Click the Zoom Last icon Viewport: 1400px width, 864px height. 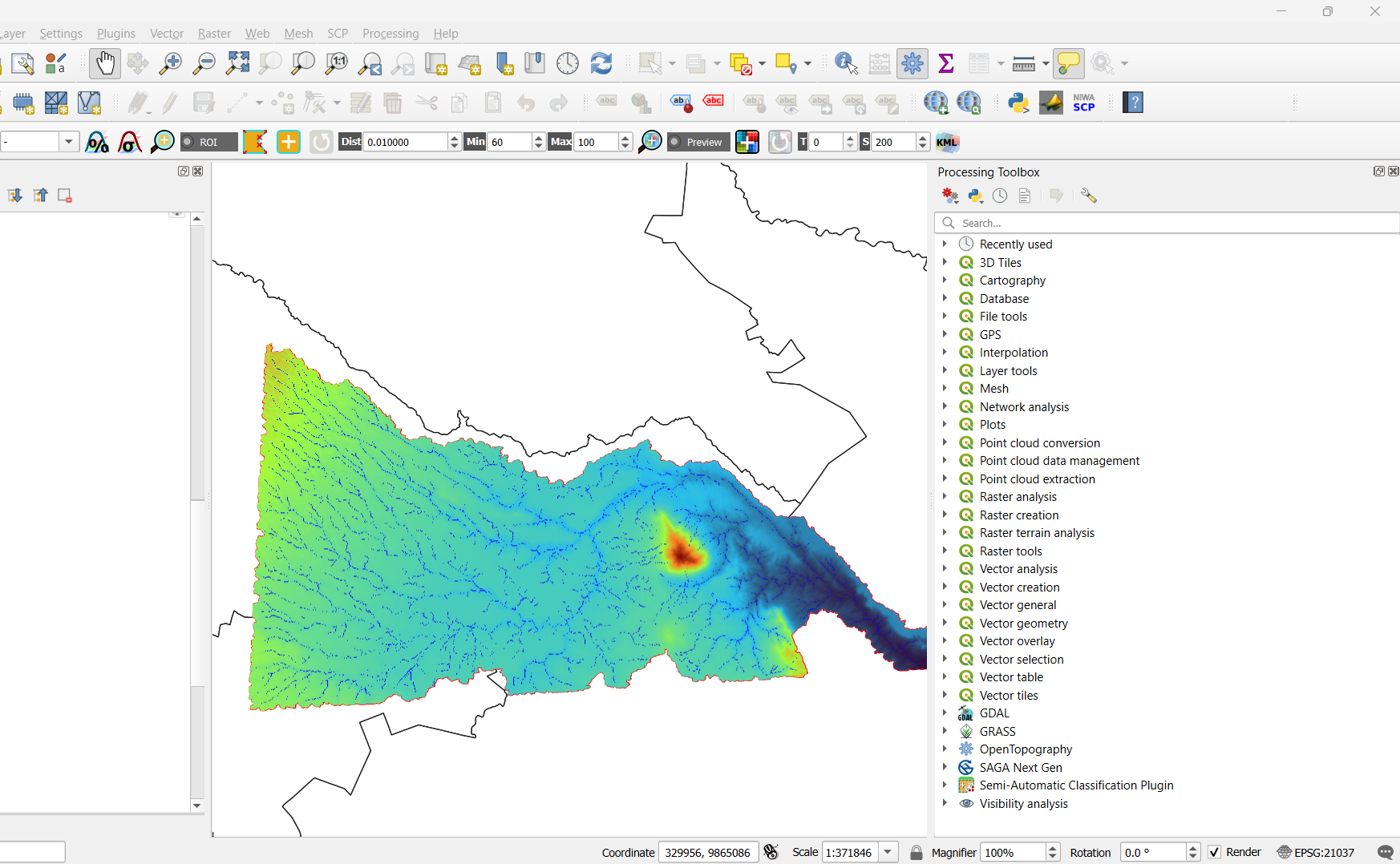(x=370, y=63)
